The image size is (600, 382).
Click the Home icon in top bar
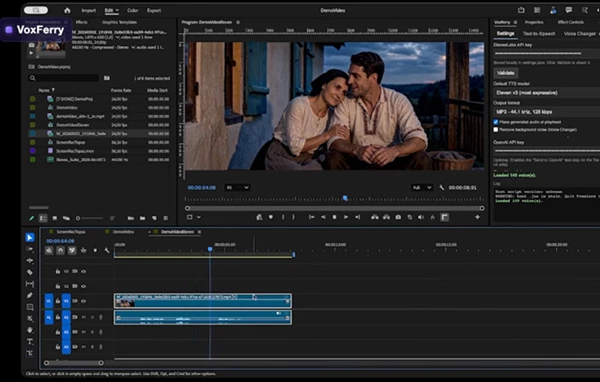tap(67, 10)
